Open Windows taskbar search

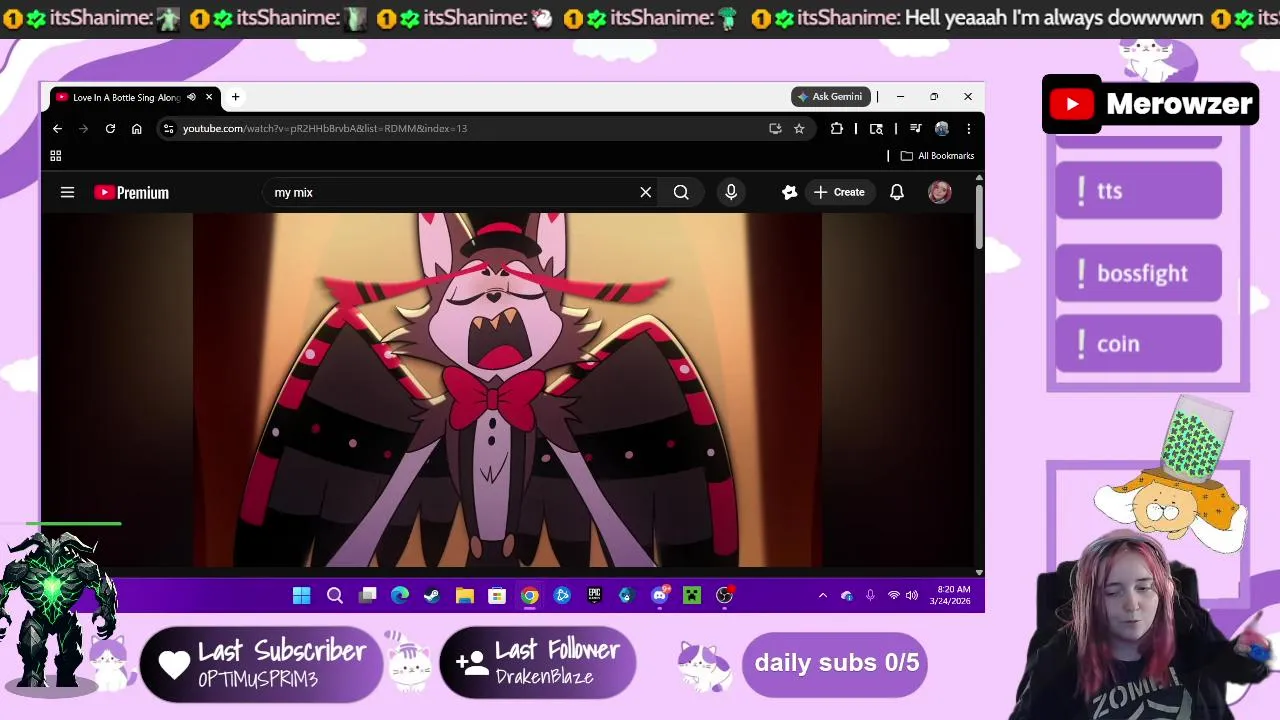(x=335, y=596)
